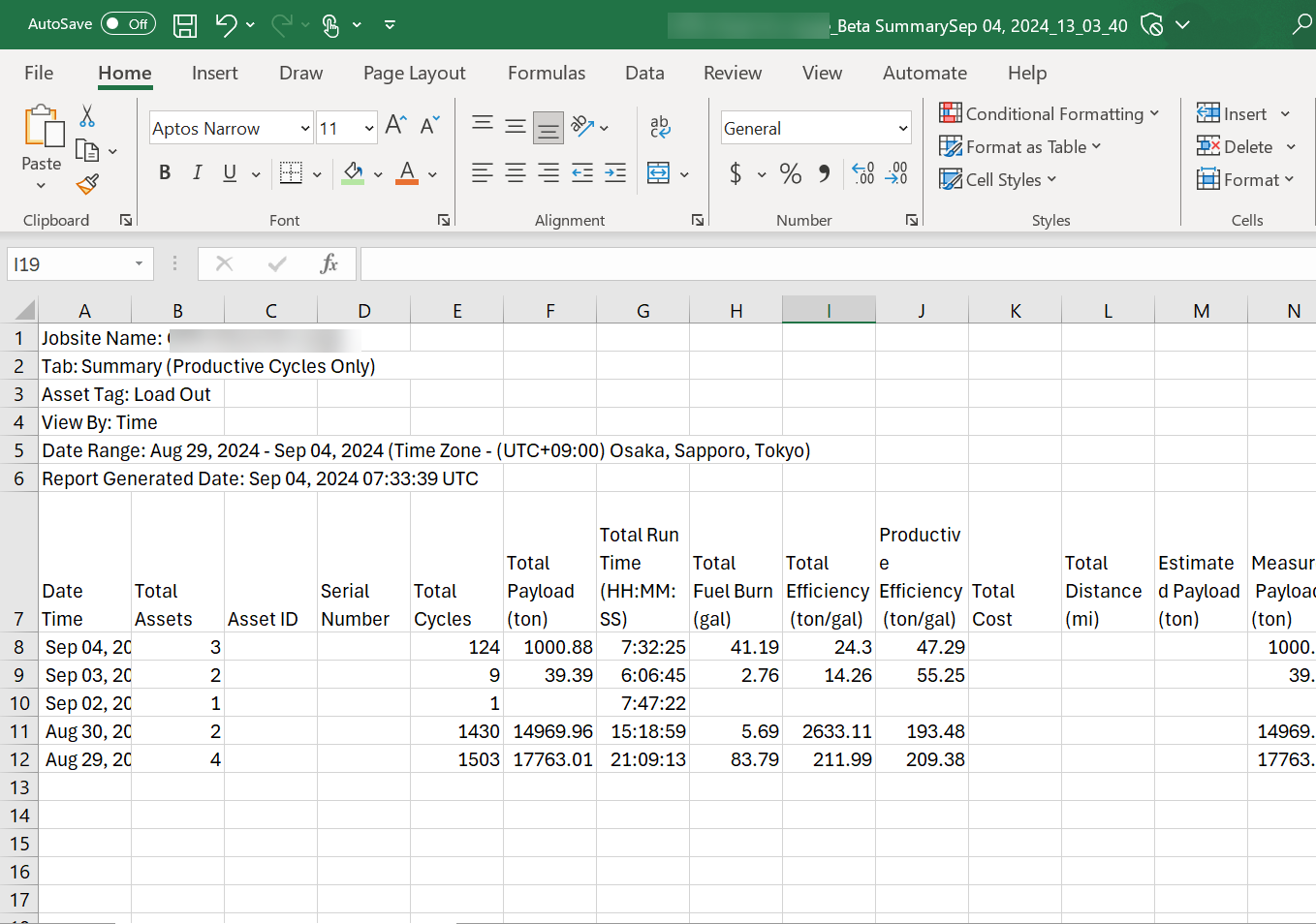Click the Name Box showing I19
The width and height of the screenshot is (1316, 924).
pos(68,263)
